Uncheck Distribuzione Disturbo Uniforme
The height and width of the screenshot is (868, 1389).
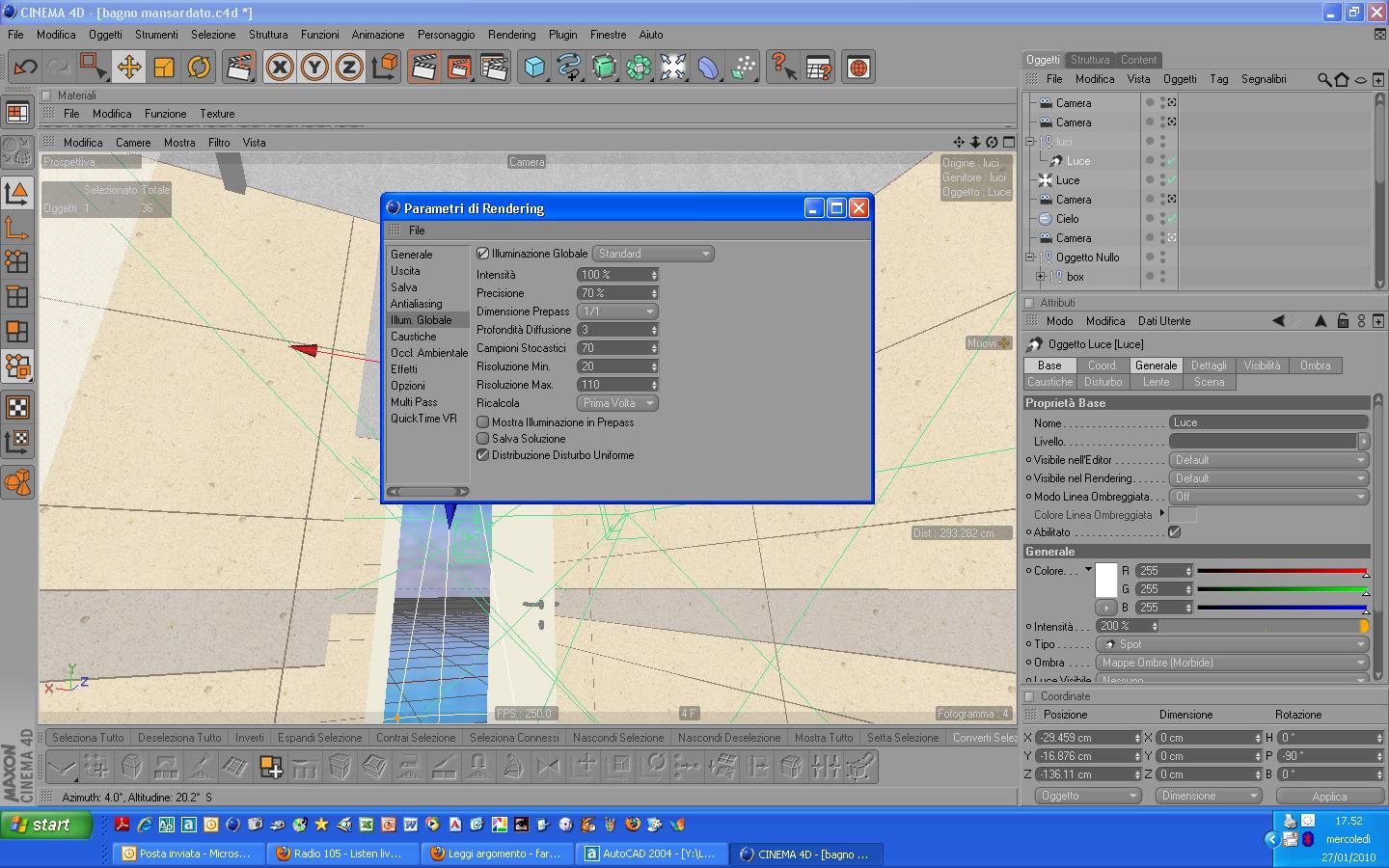tap(483, 455)
